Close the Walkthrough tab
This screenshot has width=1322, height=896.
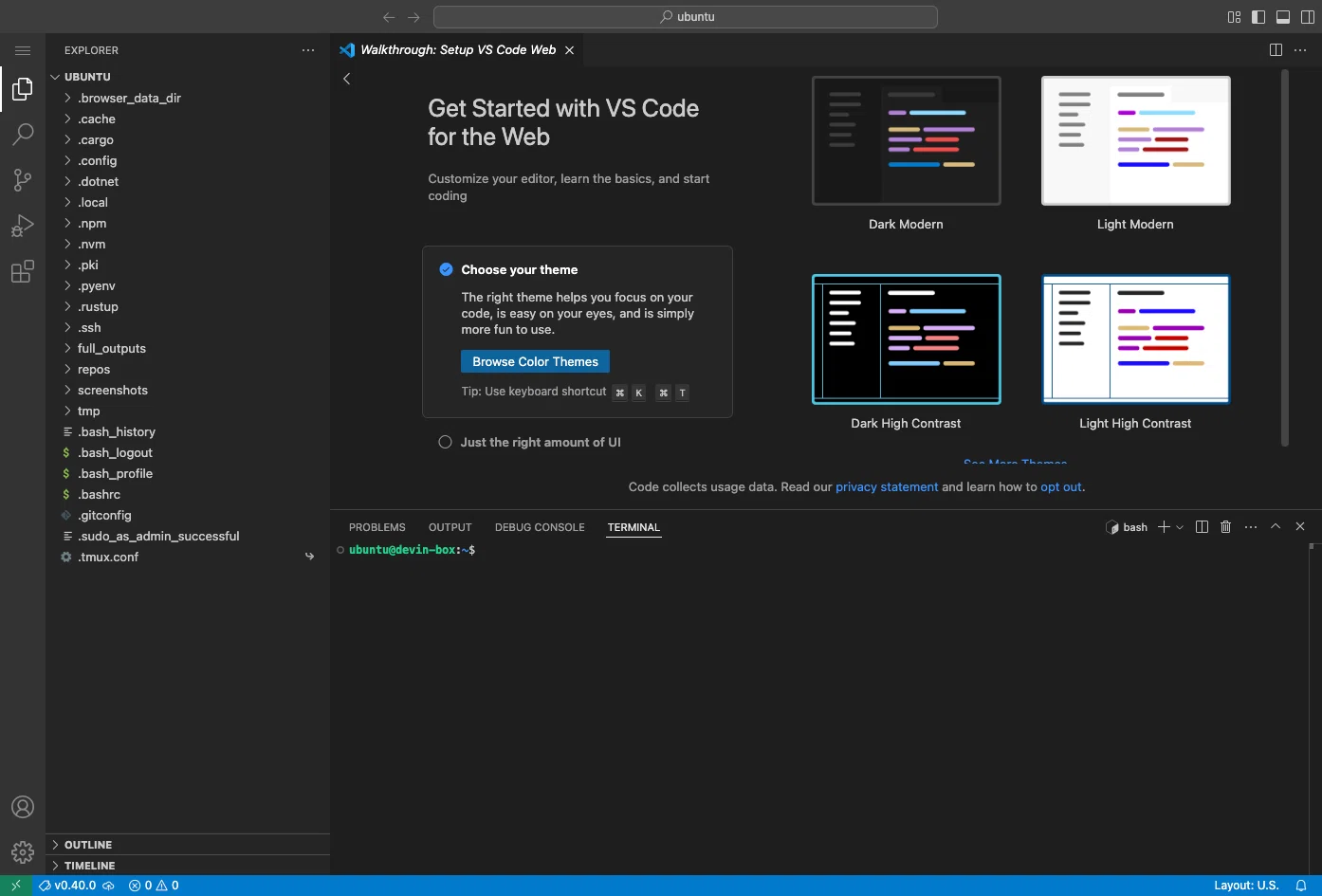click(x=569, y=50)
